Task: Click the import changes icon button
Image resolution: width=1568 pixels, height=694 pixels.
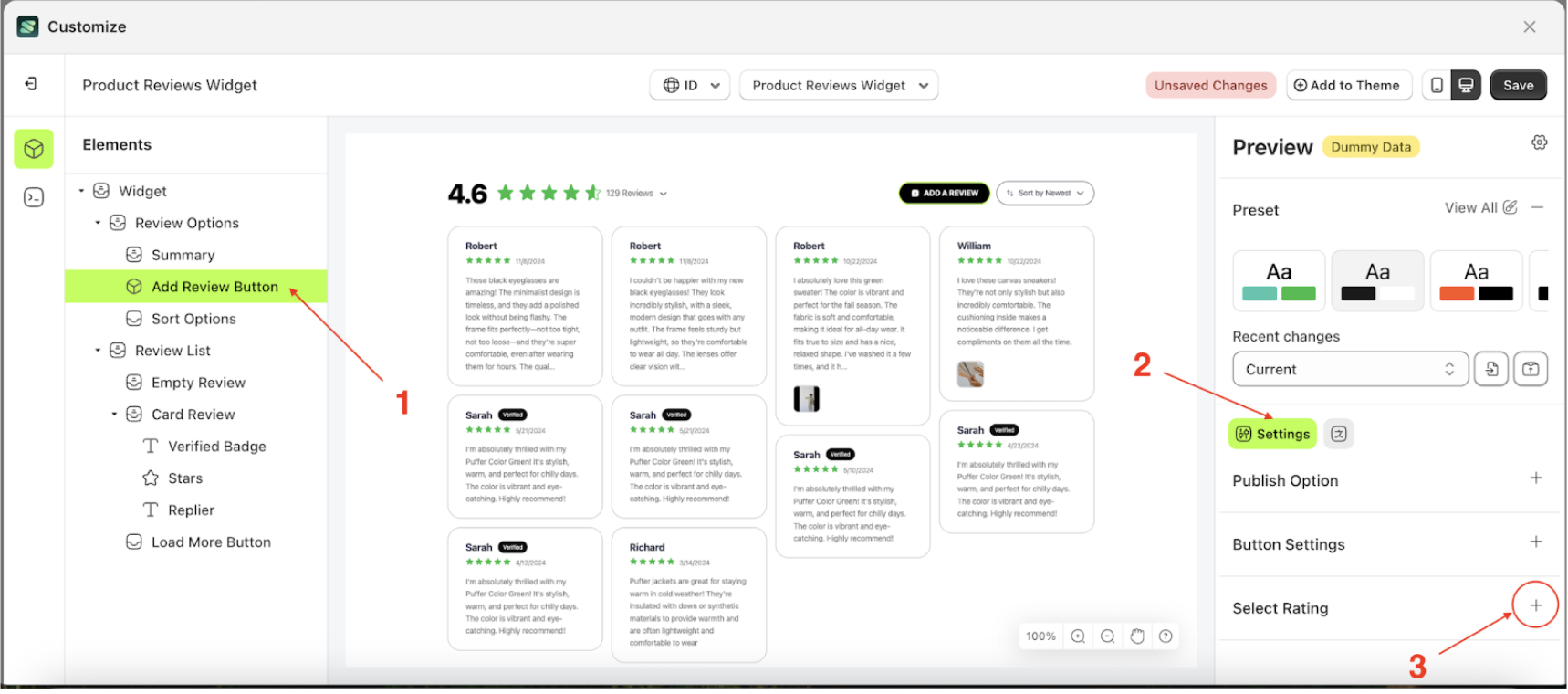Action: (1491, 369)
